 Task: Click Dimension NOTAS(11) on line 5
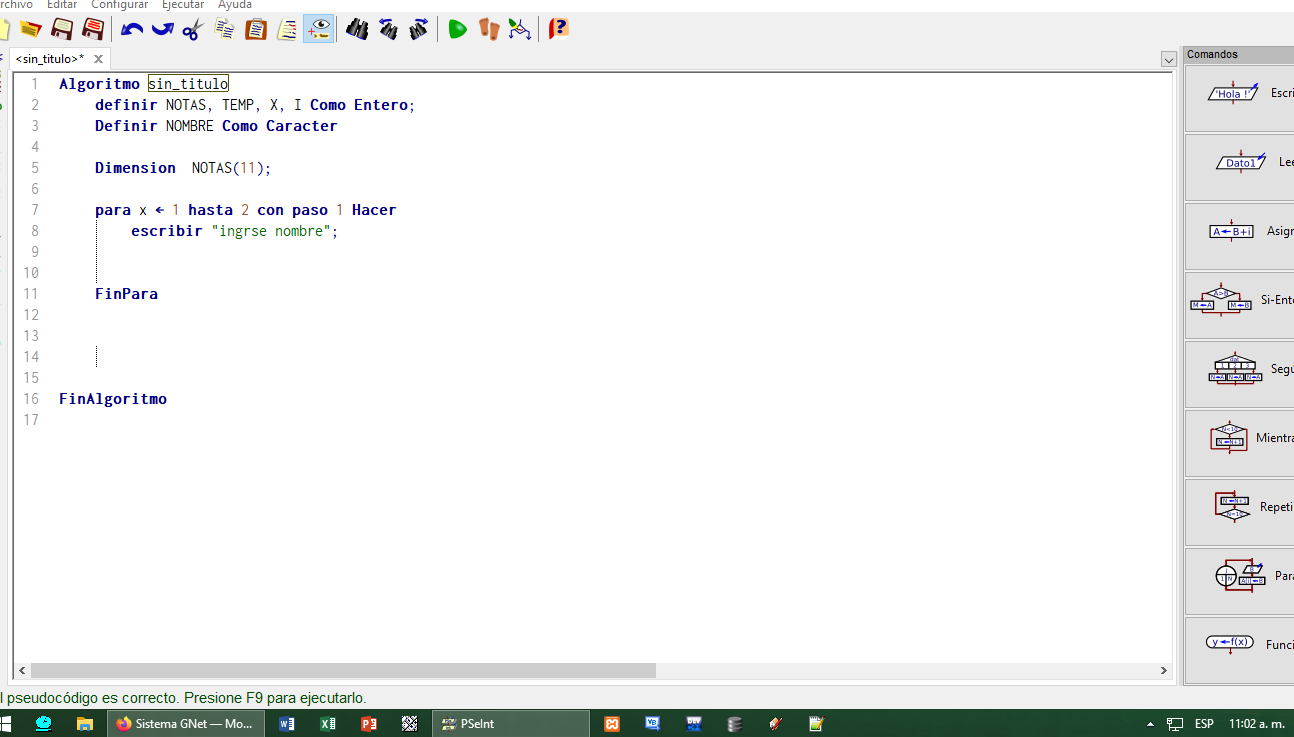click(x=183, y=168)
